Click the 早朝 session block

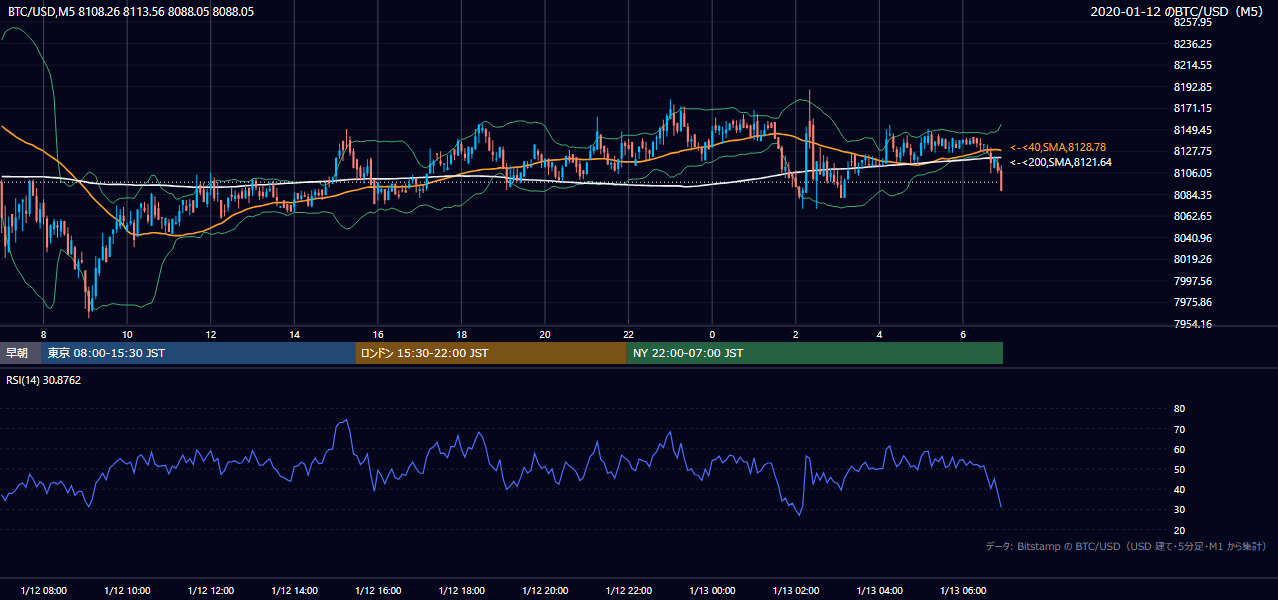20,353
